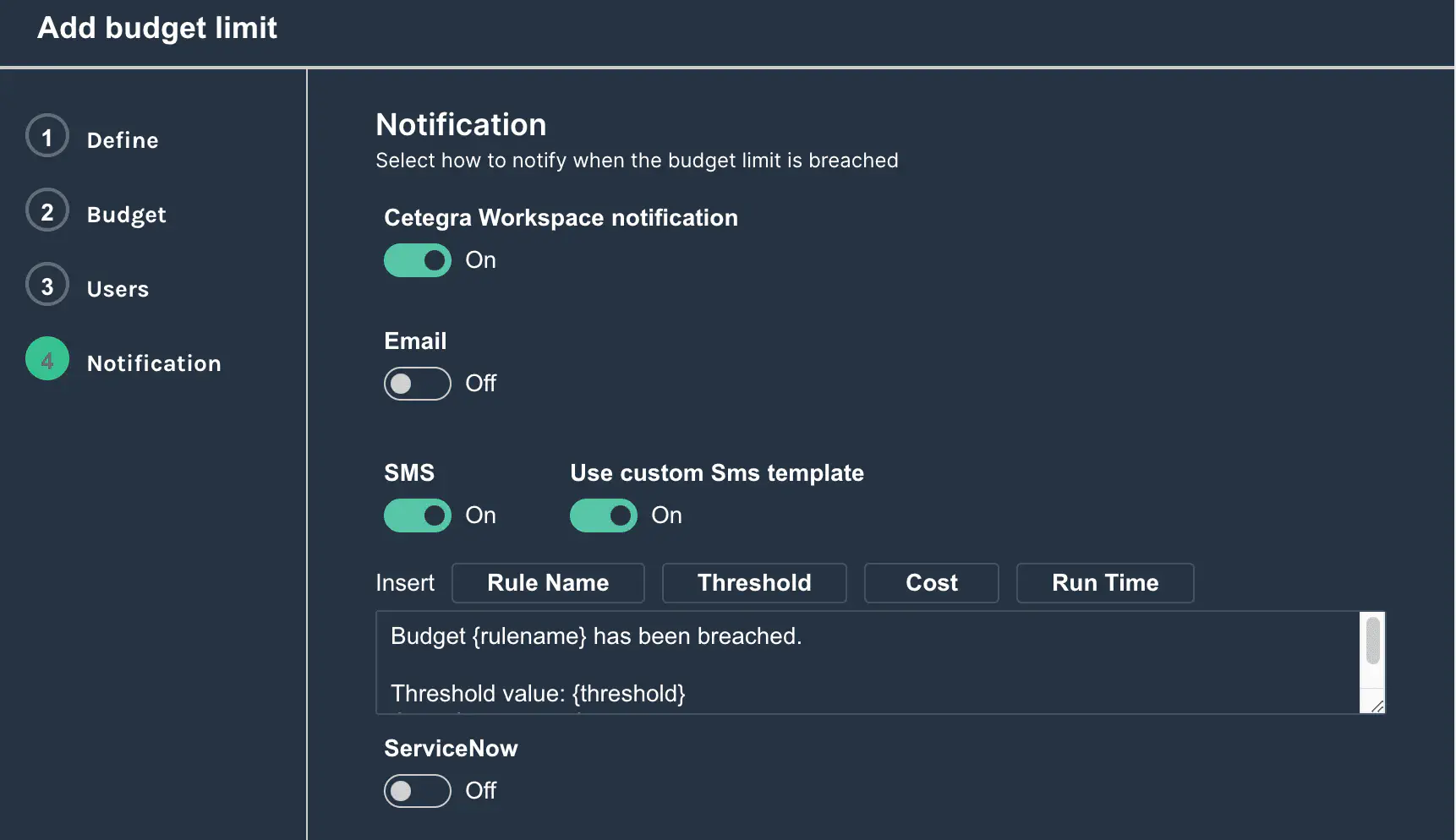This screenshot has height=840, width=1456.
Task: Insert Rule Name placeholder
Action: point(548,583)
